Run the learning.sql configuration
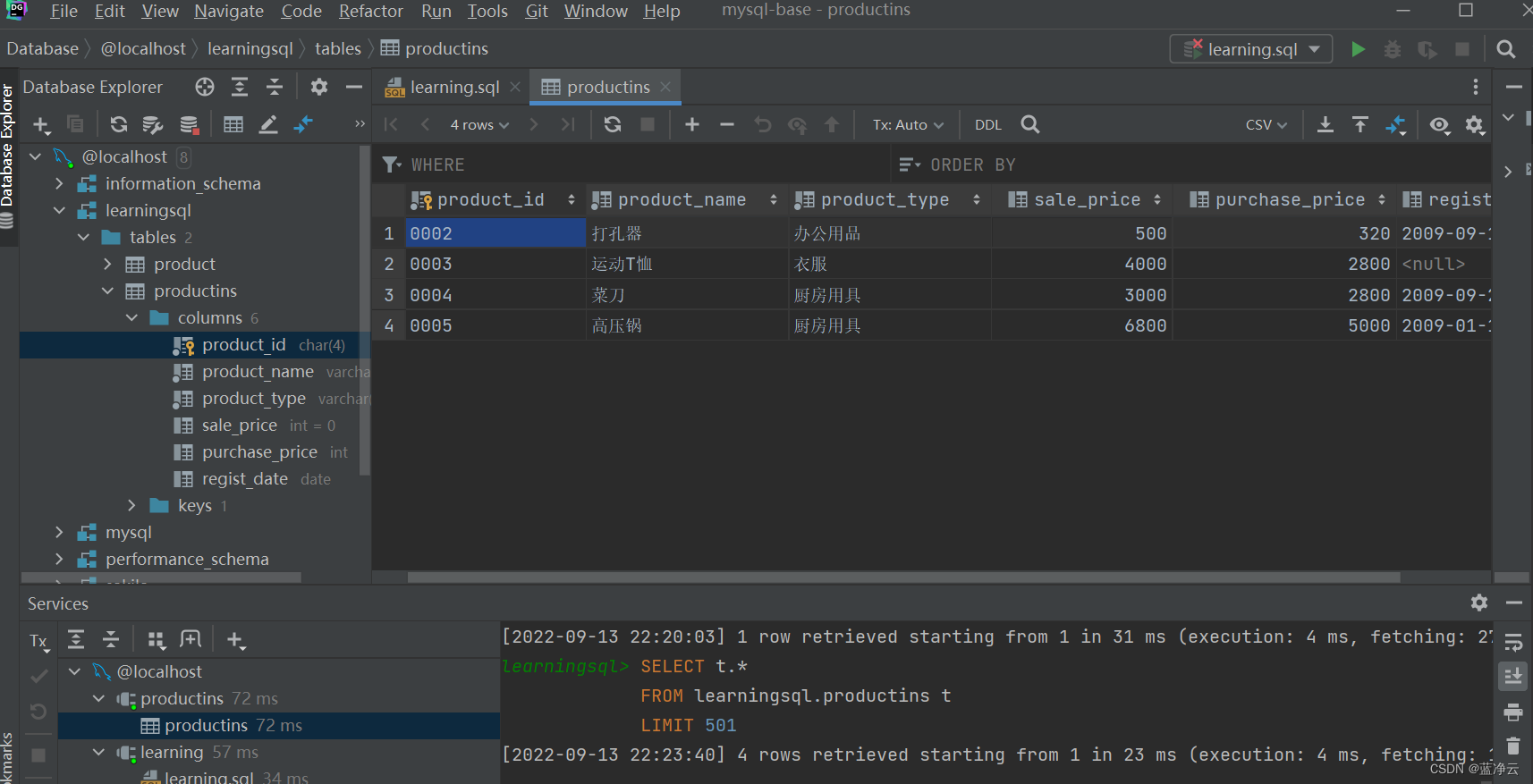This screenshot has width=1533, height=784. [1358, 49]
